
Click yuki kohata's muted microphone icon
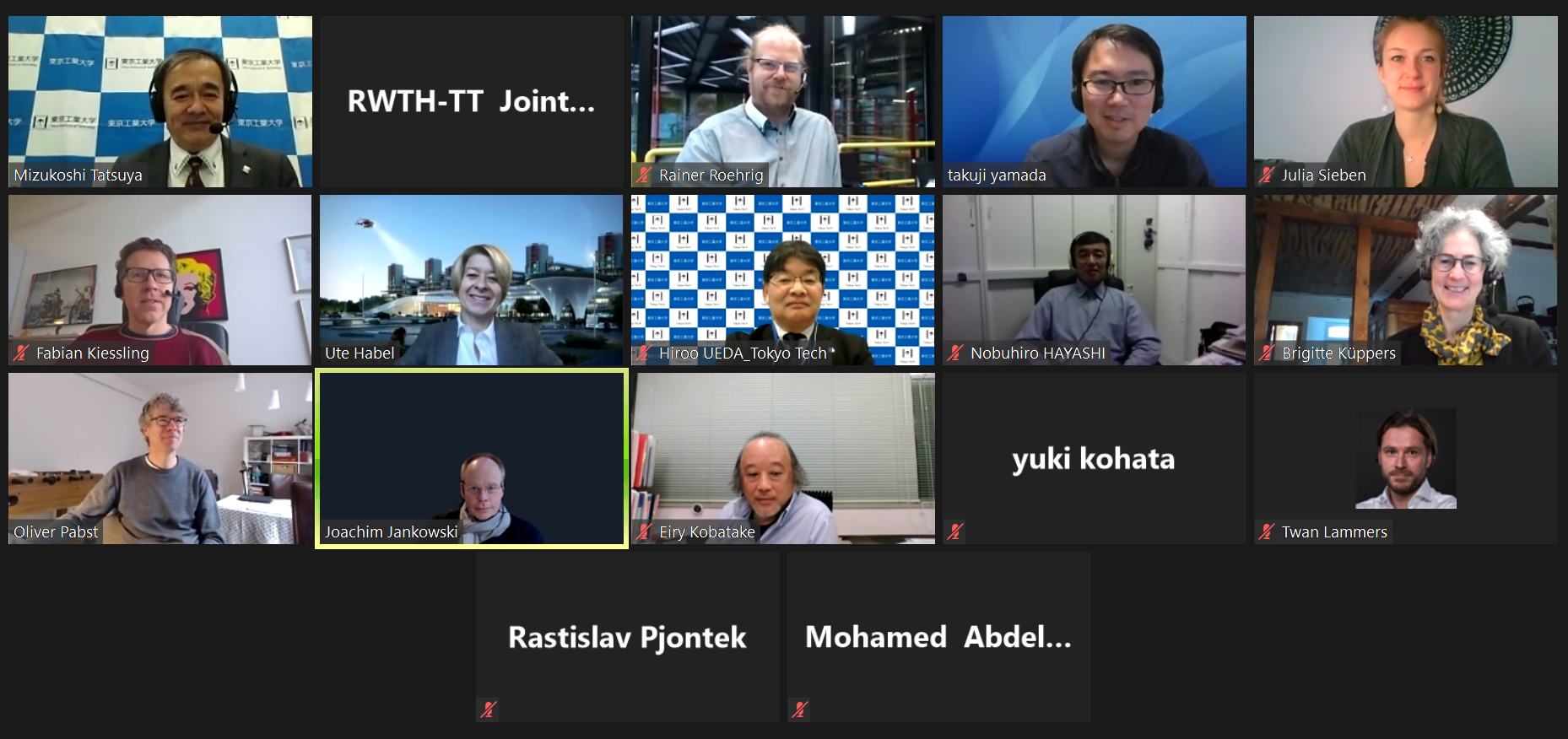(956, 532)
